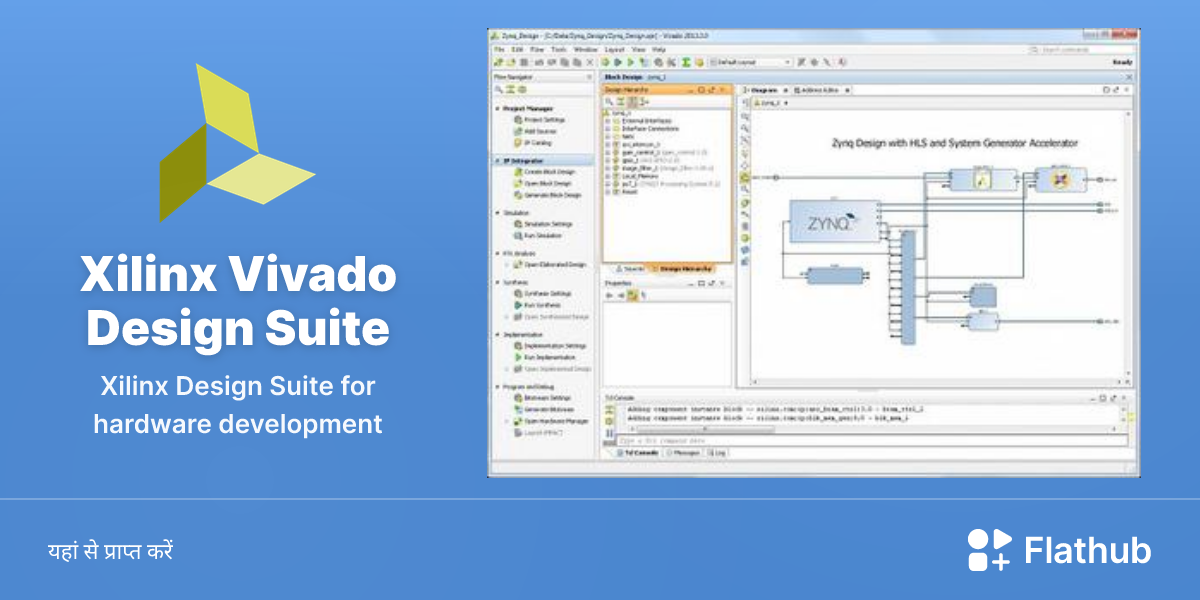Click Generate Block Design
Screen dimensions: 1200x600
(548, 195)
